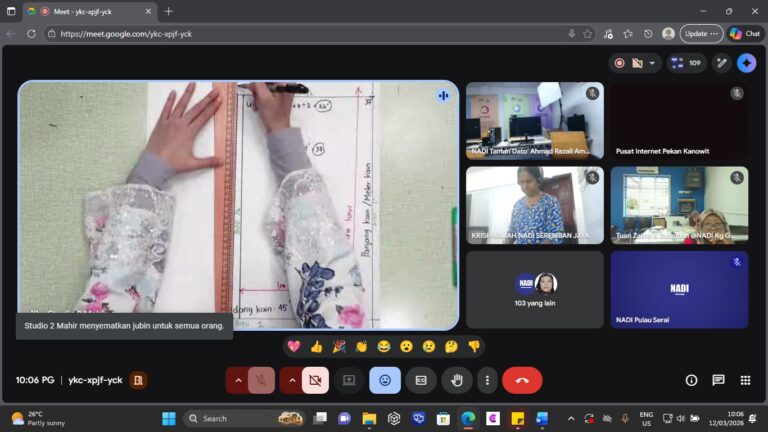The image size is (768, 432).
Task: Send the heart emoji reaction
Action: point(294,346)
